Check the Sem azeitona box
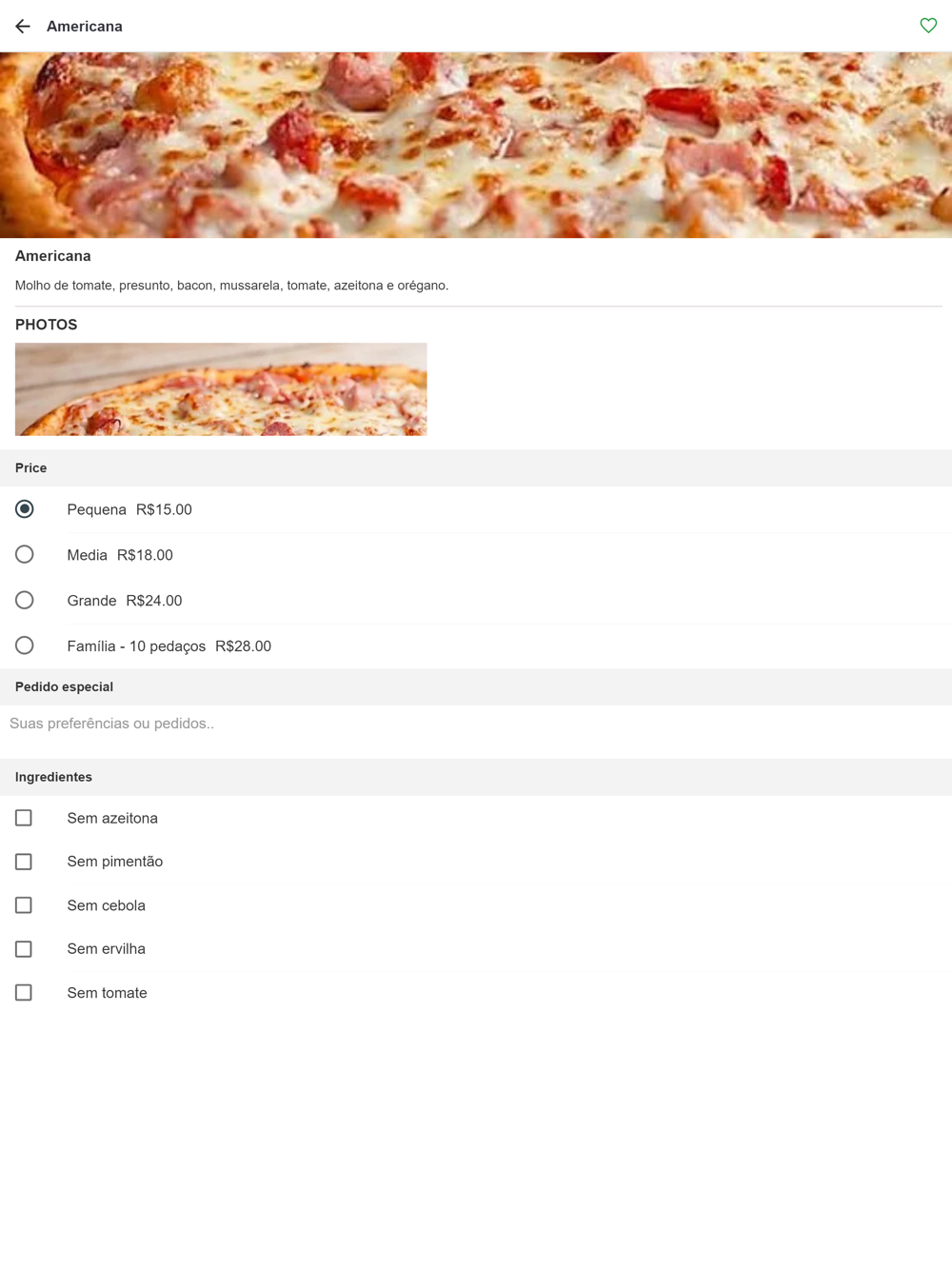 tap(24, 818)
